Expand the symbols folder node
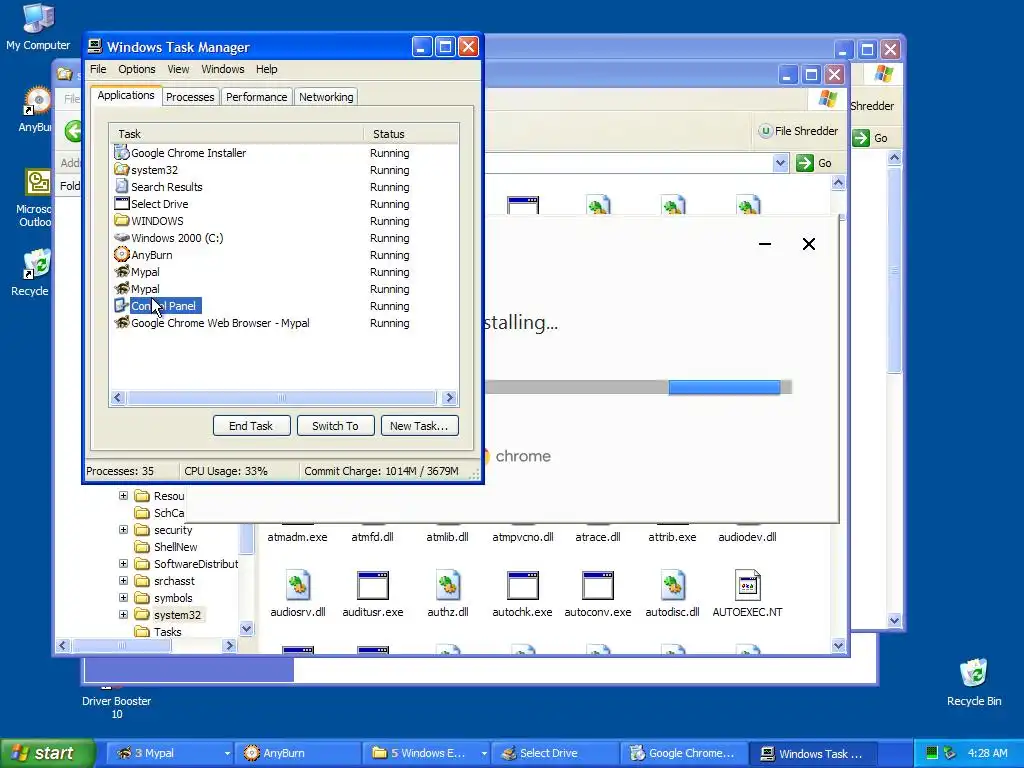The width and height of the screenshot is (1024, 768). [x=123, y=598]
